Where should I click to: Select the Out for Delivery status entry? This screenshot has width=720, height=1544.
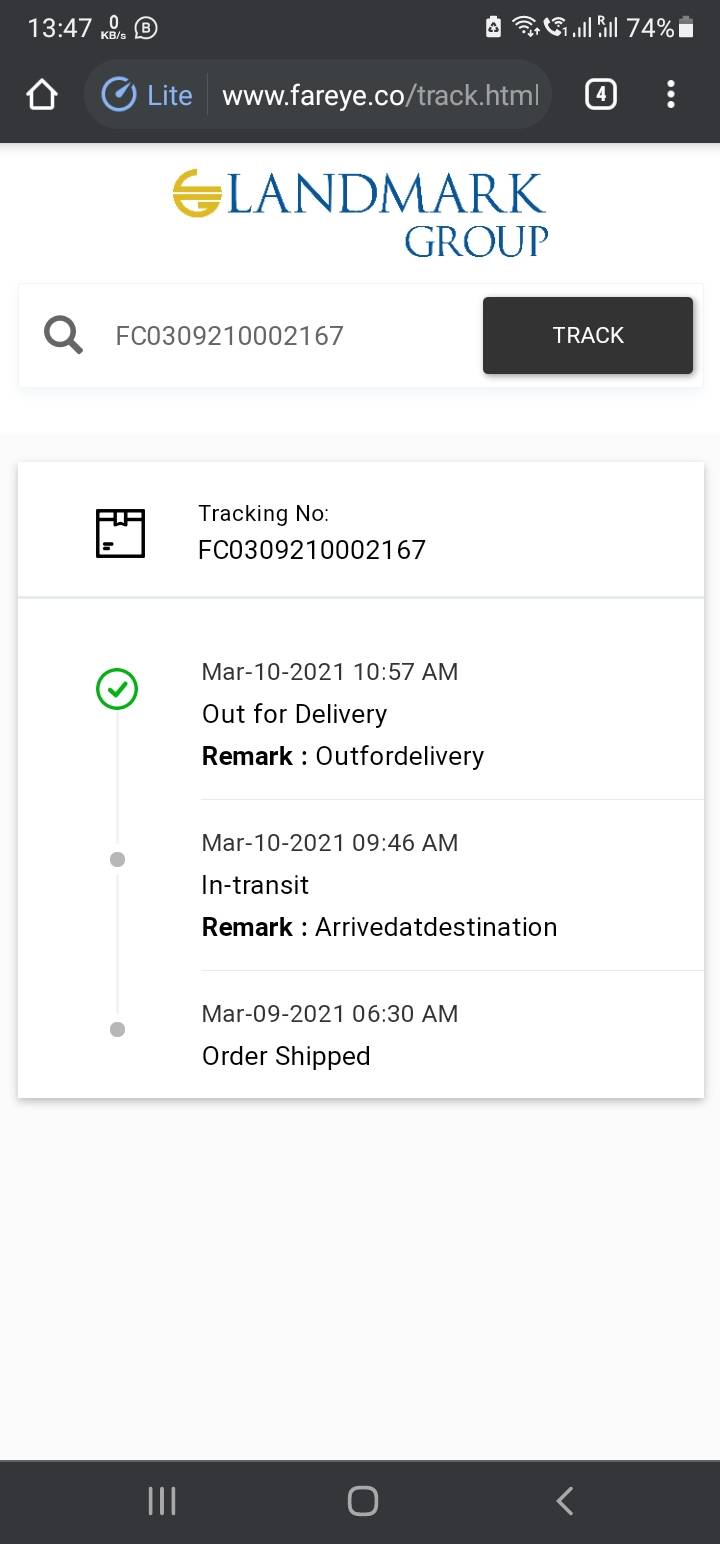click(x=294, y=714)
